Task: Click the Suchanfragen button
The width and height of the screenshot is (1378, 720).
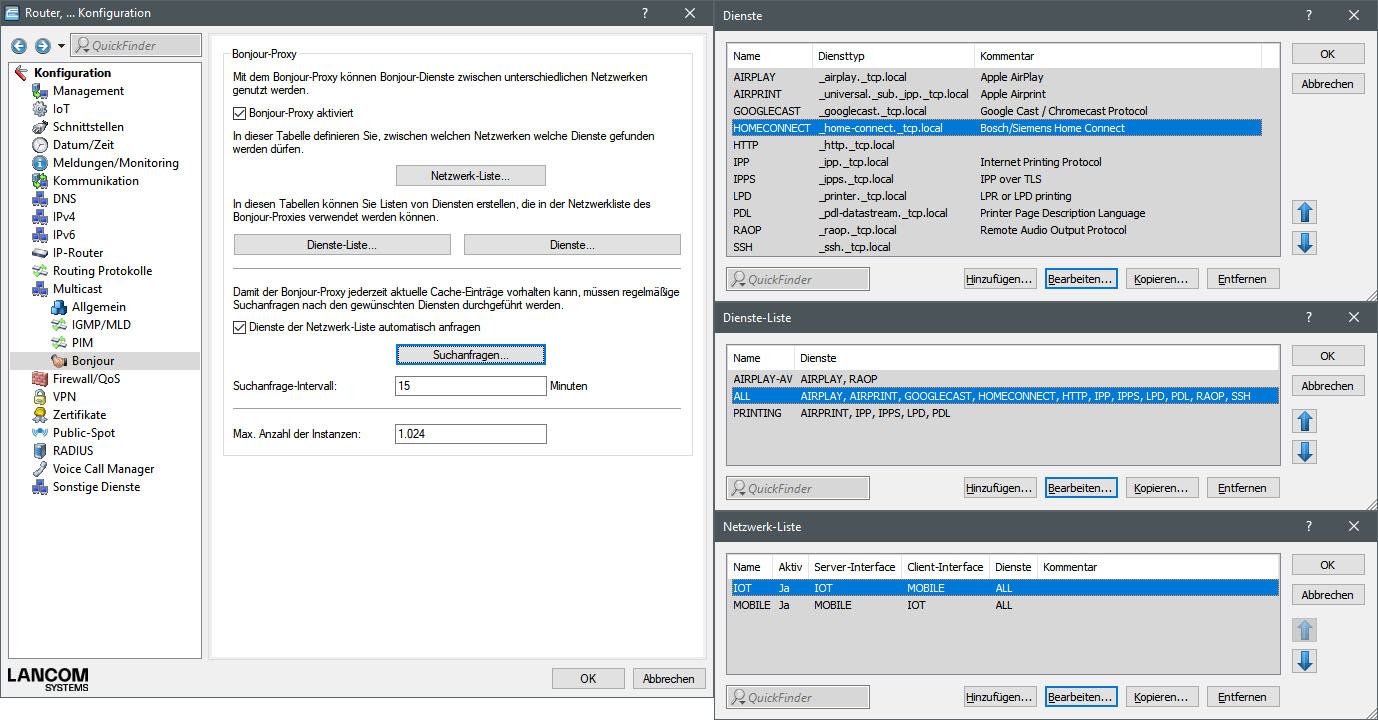Action: (x=470, y=354)
